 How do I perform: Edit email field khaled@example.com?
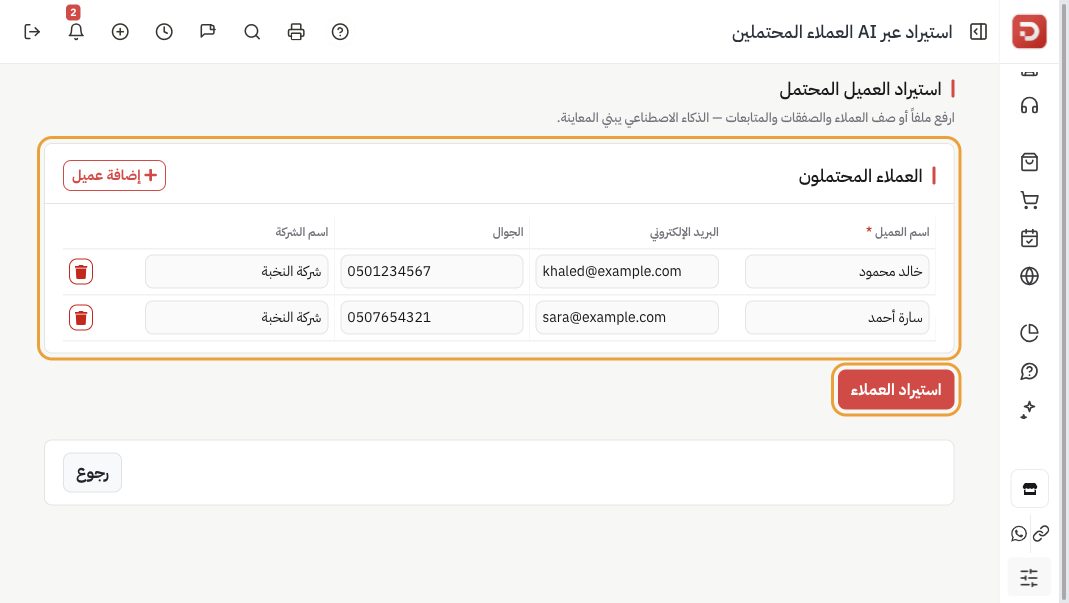(627, 271)
